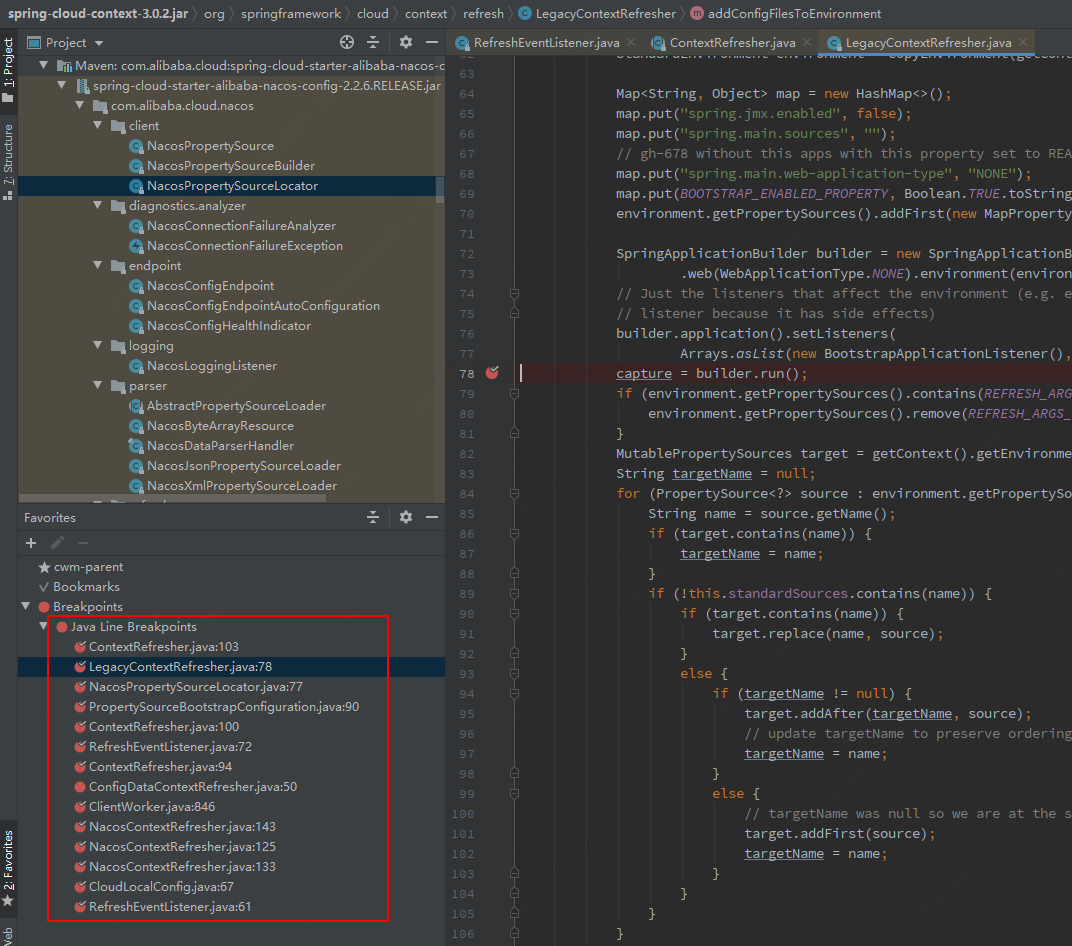Open NacosJsonPropertySourceLoader class

coord(244,465)
